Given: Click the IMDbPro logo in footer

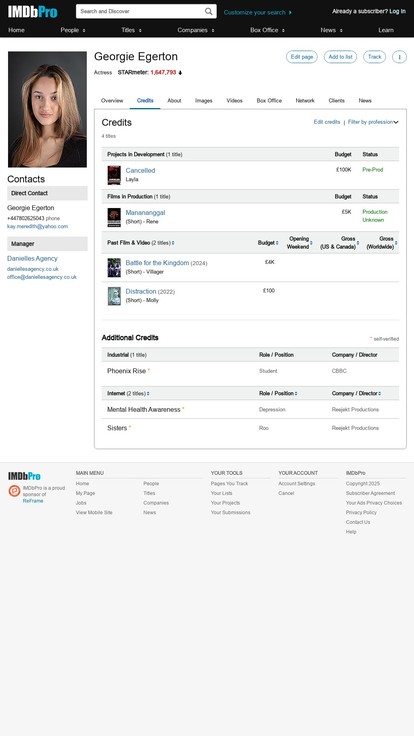Looking at the screenshot, I should coord(24,476).
